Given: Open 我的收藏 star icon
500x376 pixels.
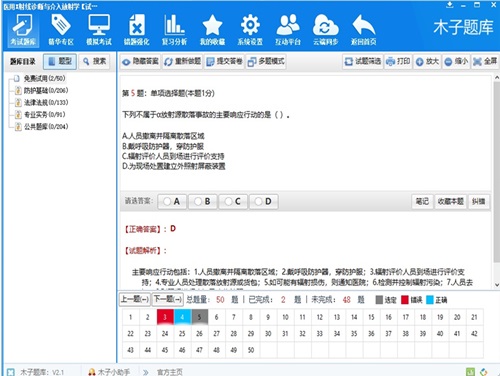Looking at the screenshot, I should click(212, 30).
